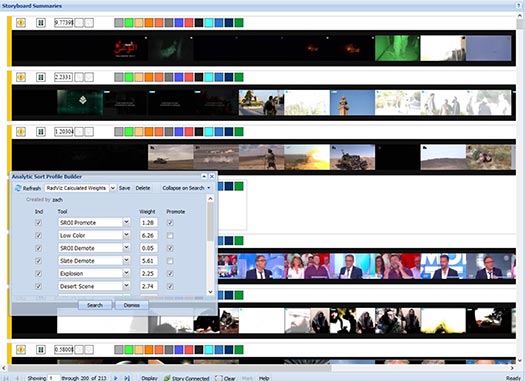Click the Search button in the profile builder
The width and height of the screenshot is (525, 381).
(95, 305)
